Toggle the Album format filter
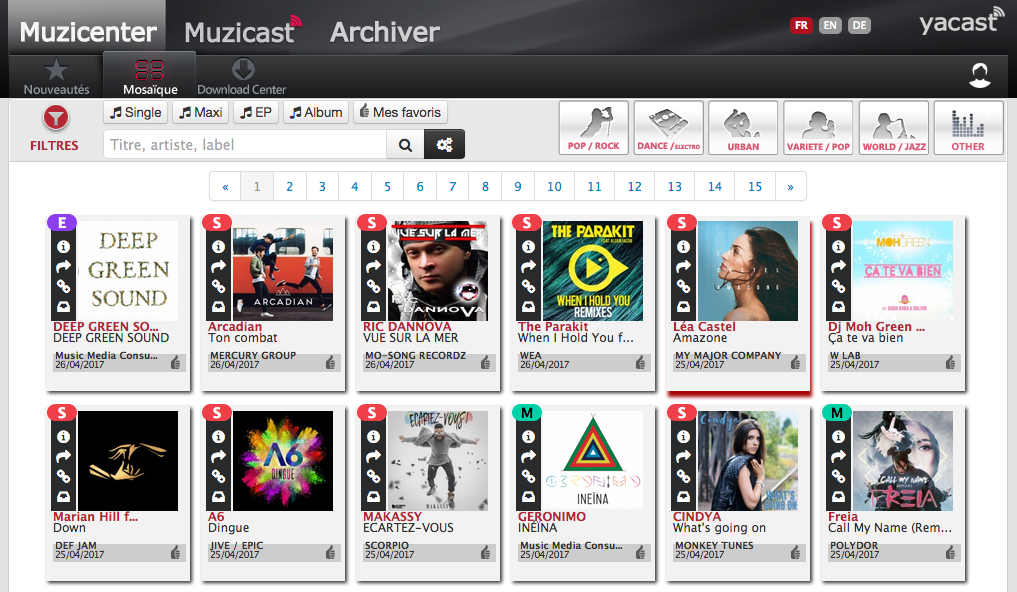This screenshot has width=1017, height=592. pyautogui.click(x=316, y=113)
